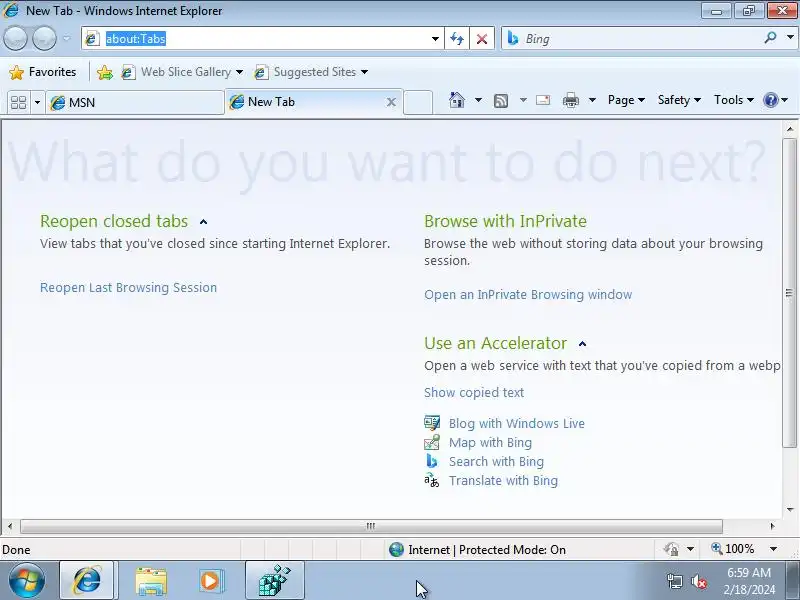This screenshot has width=800, height=600.
Task: Expand the zoom level dropdown arrow
Action: [773, 549]
